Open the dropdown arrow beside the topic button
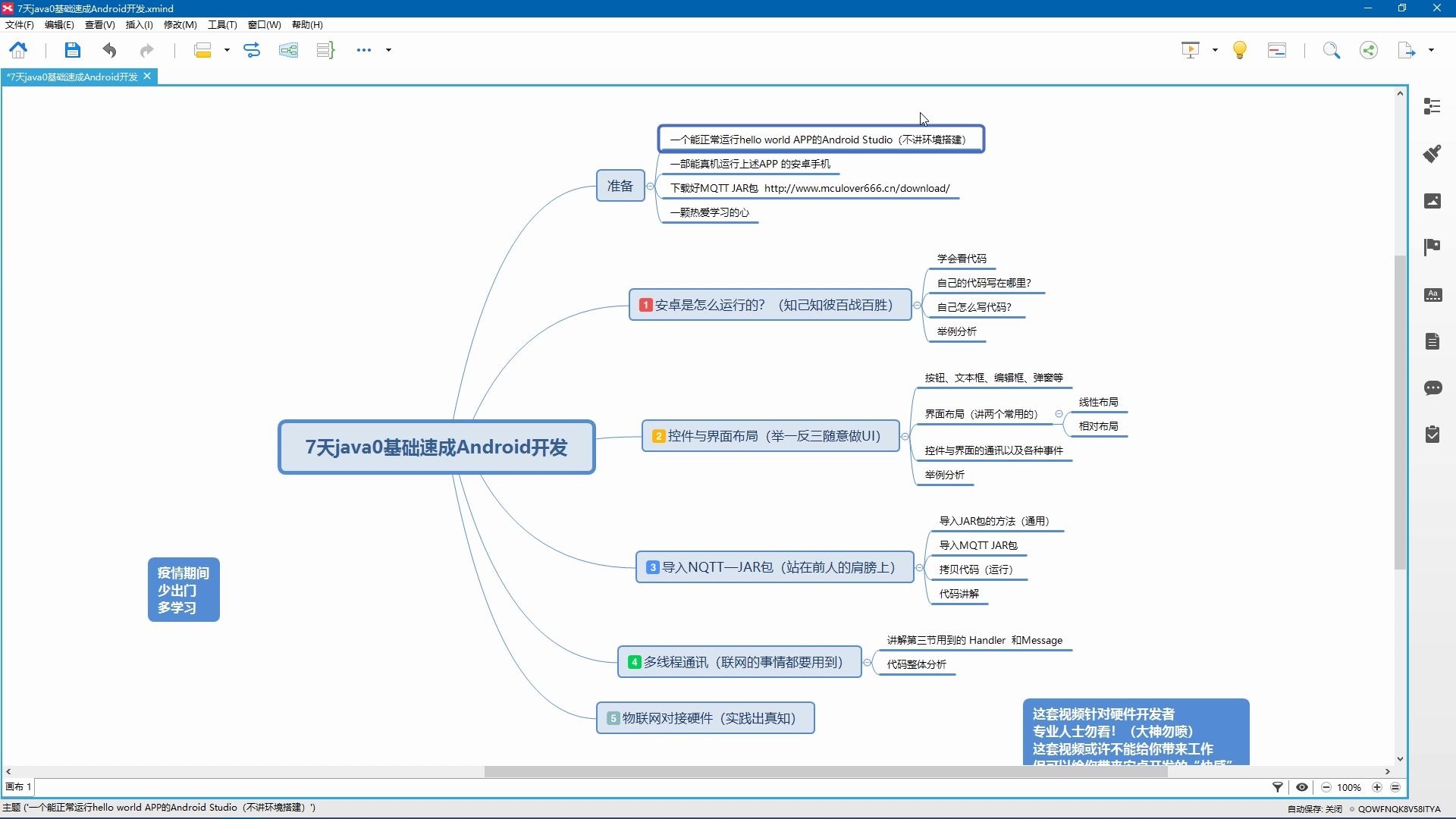The height and width of the screenshot is (819, 1456). tap(227, 50)
